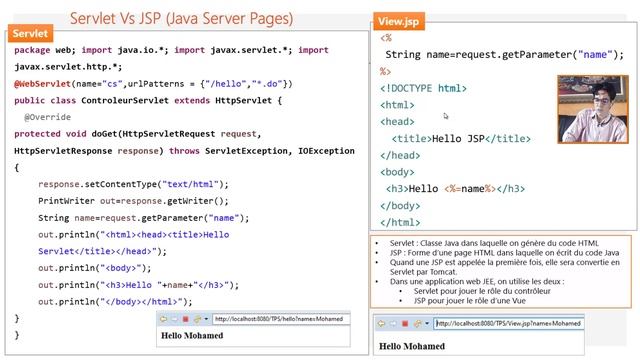Click the orange View.jsp label
Image resolution: width=640 pixels, height=360 pixels.
point(399,21)
